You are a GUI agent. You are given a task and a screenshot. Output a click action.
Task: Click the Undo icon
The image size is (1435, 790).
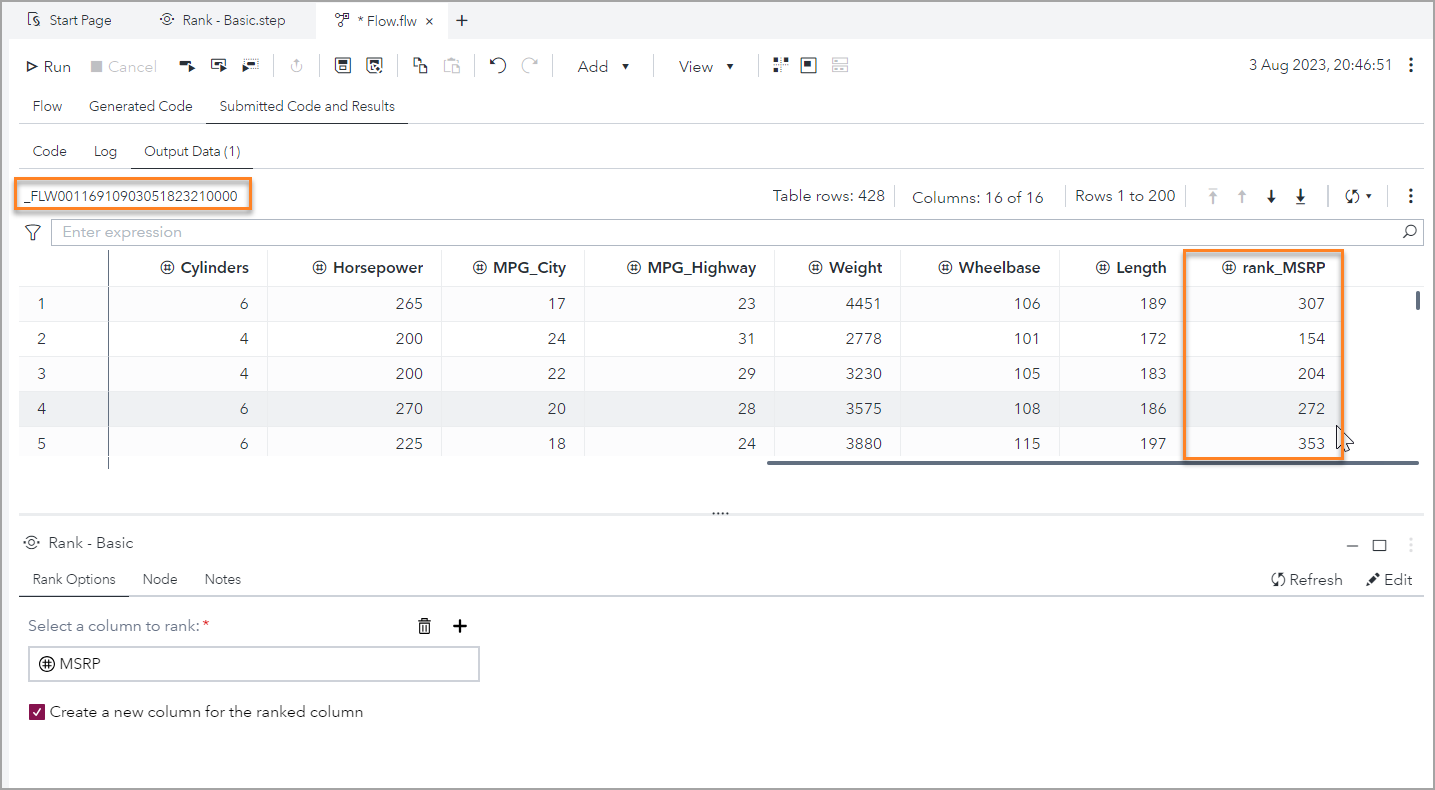497,66
